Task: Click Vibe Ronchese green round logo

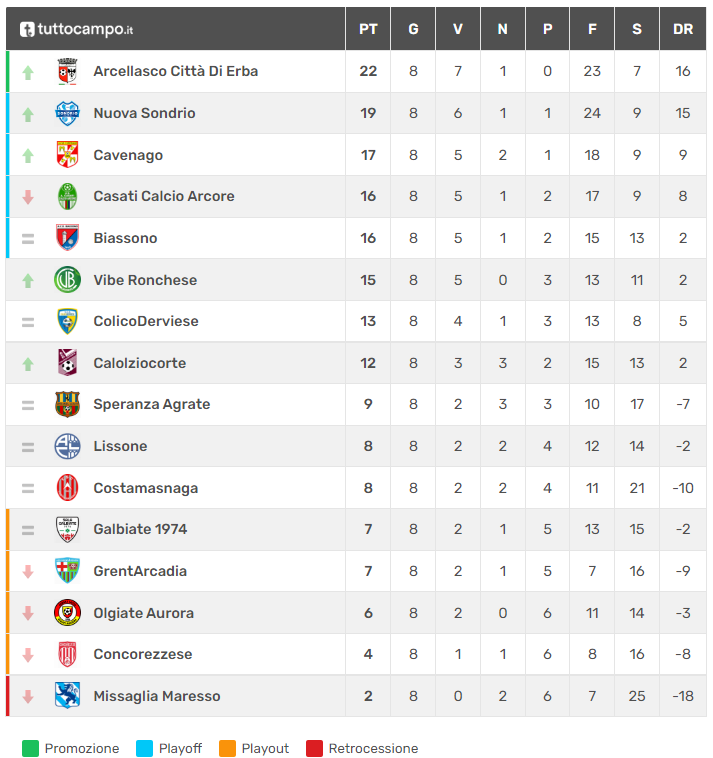Action: (x=67, y=280)
